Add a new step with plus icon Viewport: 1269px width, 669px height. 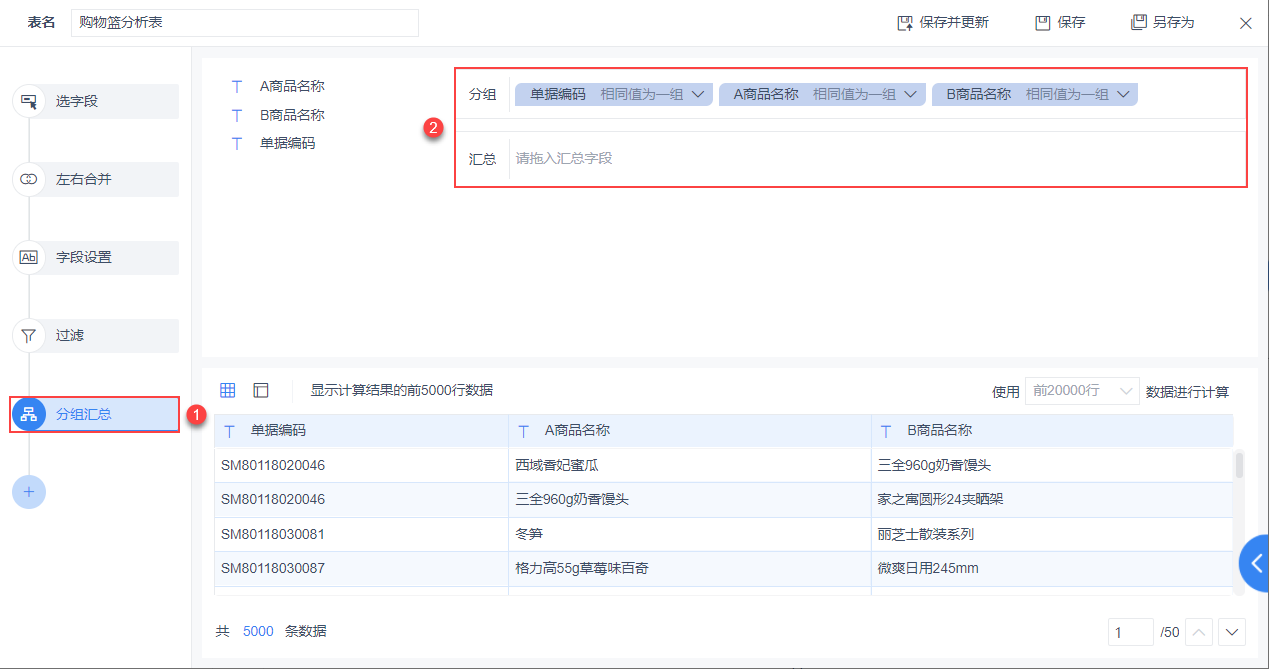(x=29, y=492)
